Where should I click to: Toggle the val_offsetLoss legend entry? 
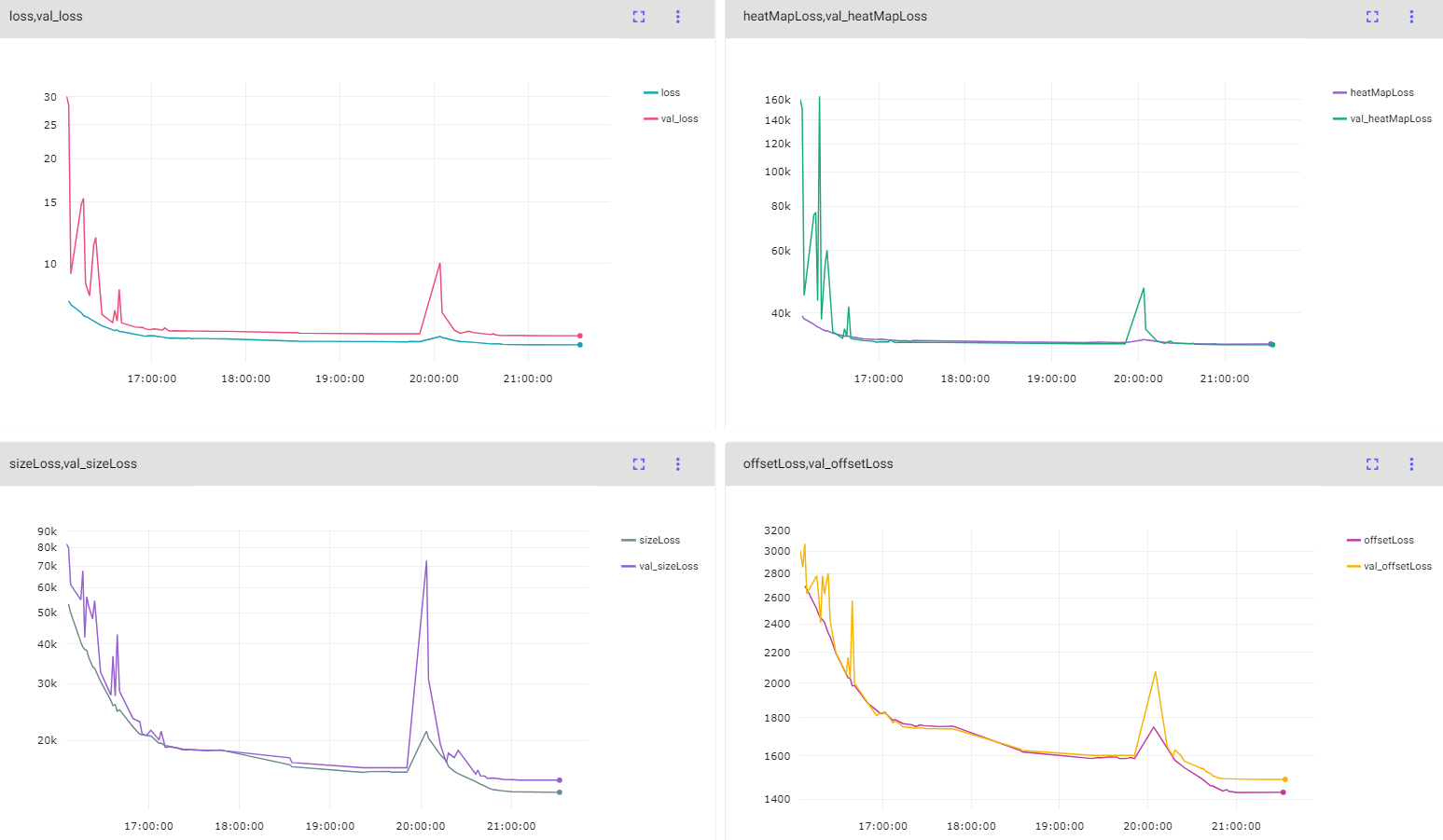(x=1390, y=567)
